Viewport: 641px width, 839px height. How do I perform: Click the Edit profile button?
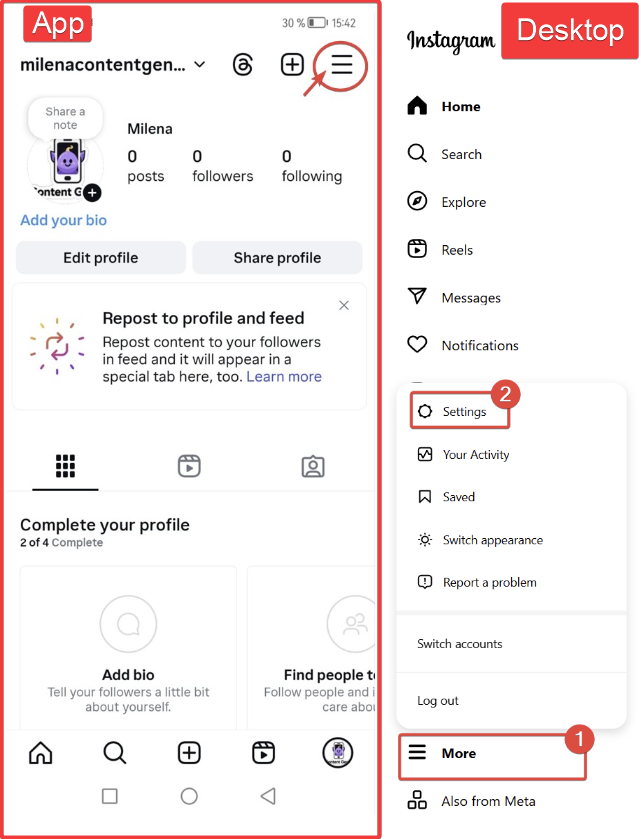(101, 257)
